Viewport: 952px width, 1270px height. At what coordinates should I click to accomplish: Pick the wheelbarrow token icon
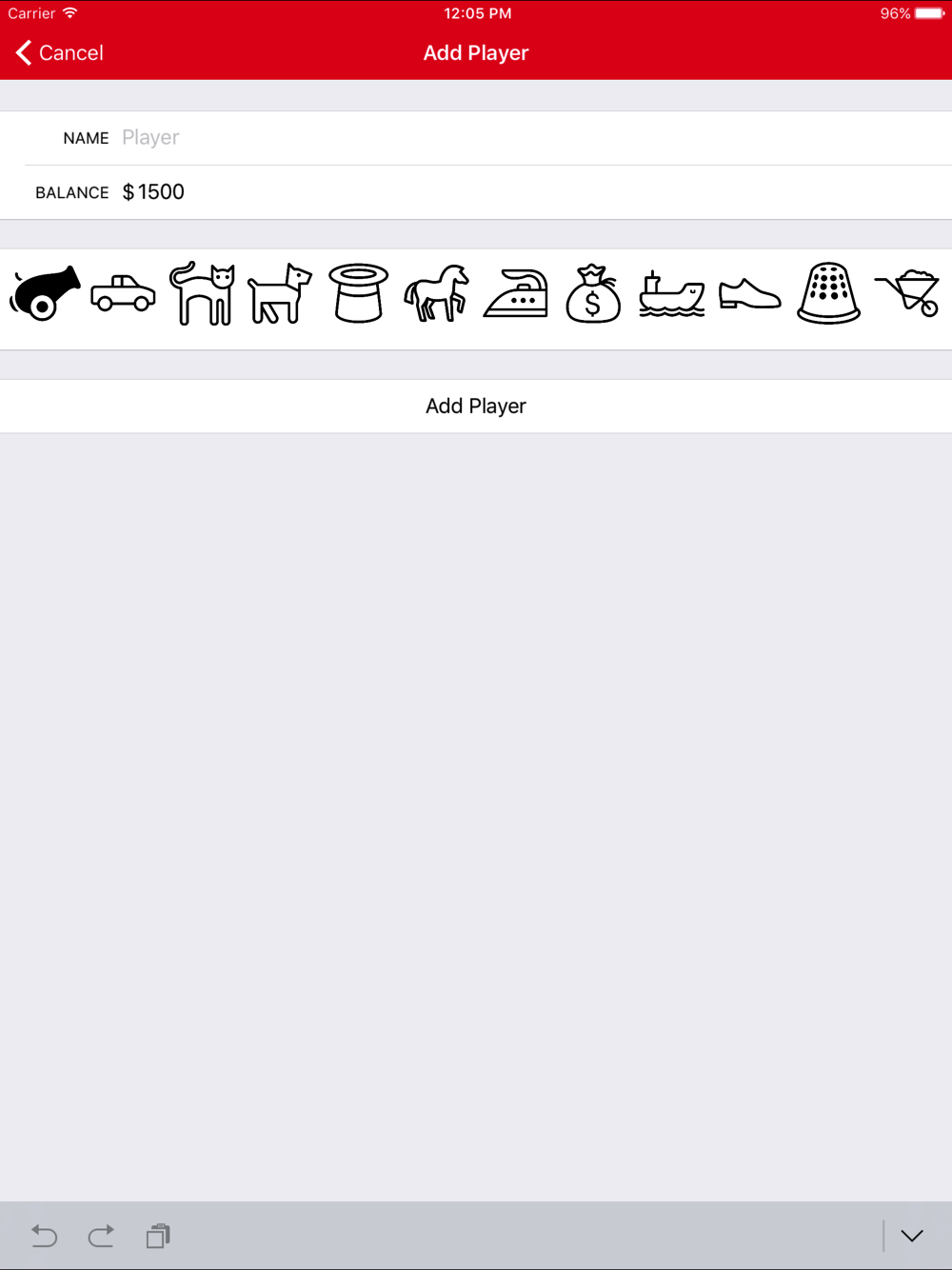coord(907,293)
